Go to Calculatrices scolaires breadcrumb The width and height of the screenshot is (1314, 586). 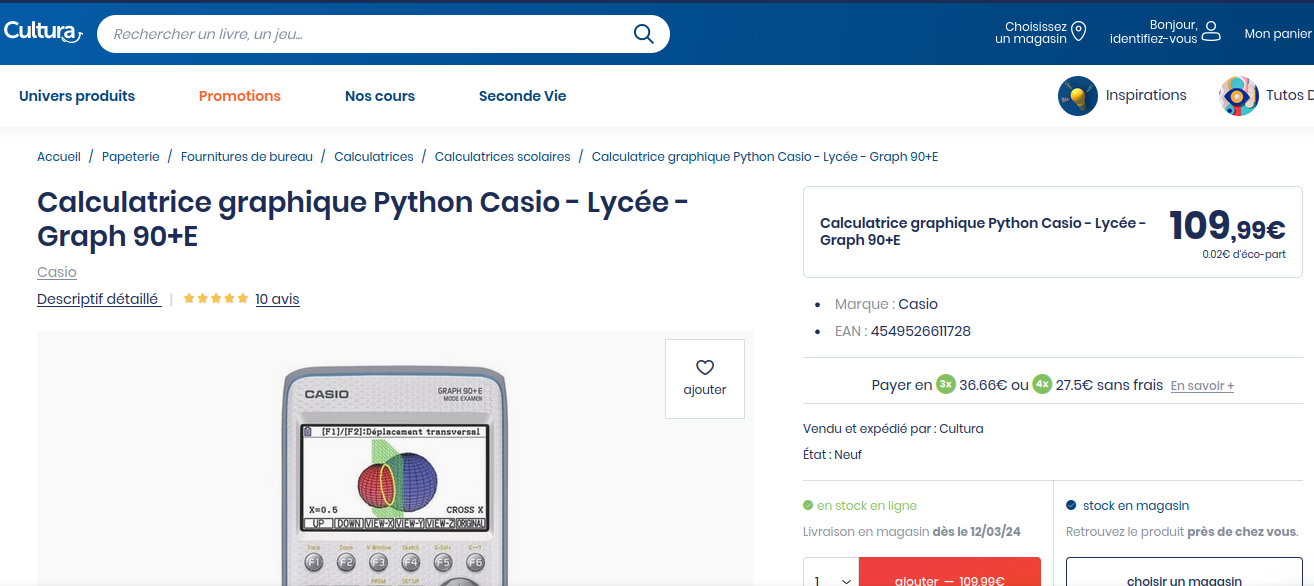(503, 157)
